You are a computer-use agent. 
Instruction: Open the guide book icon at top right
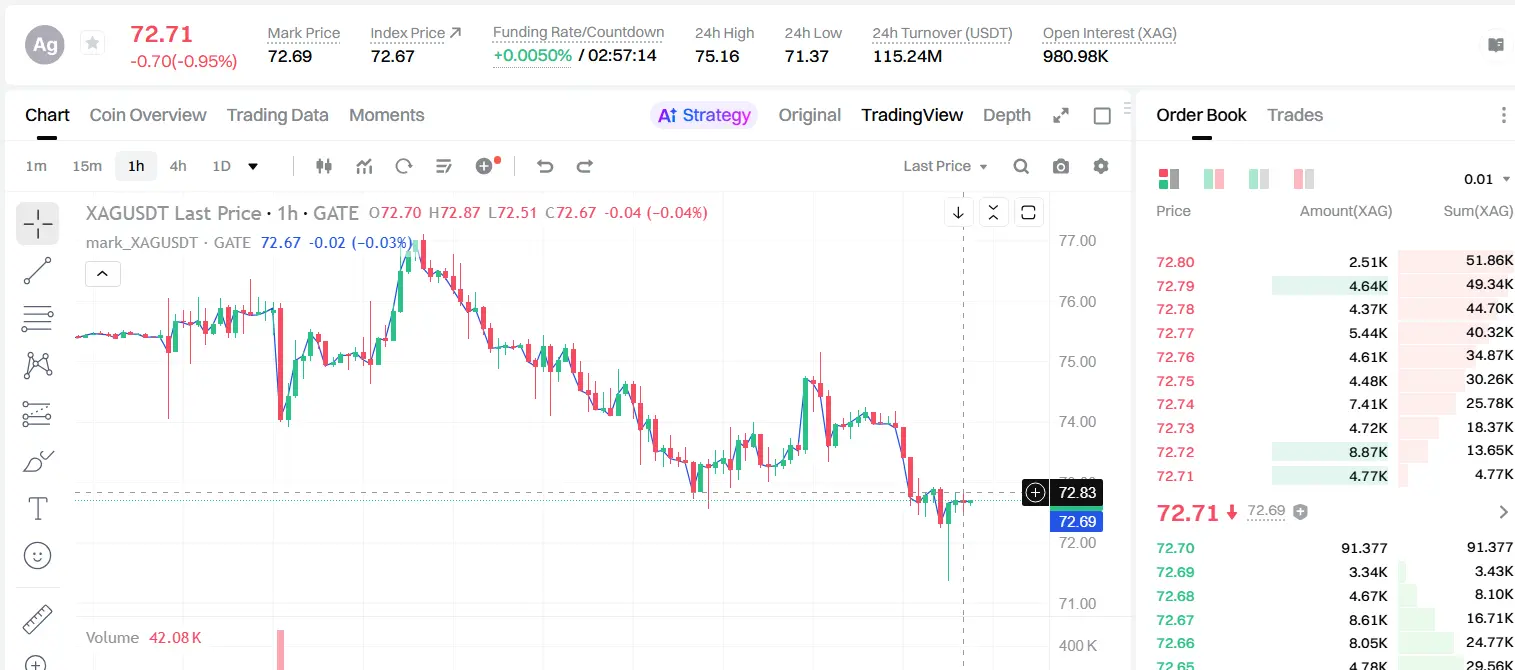(1496, 45)
